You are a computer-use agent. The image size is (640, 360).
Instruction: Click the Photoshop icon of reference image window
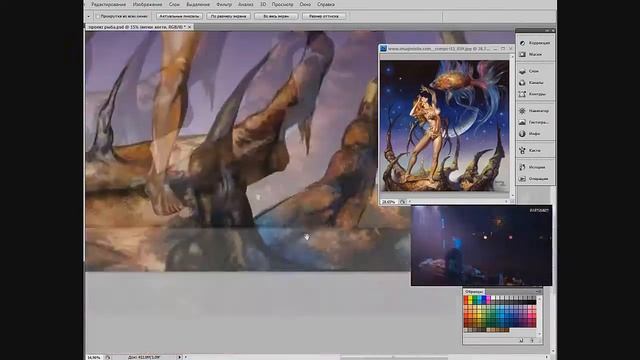click(383, 49)
